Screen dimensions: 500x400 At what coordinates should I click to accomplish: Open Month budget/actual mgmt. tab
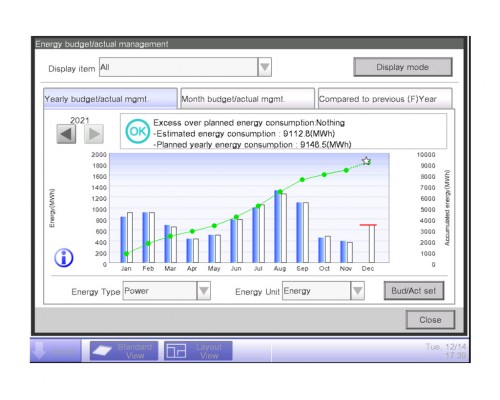[x=247, y=99]
